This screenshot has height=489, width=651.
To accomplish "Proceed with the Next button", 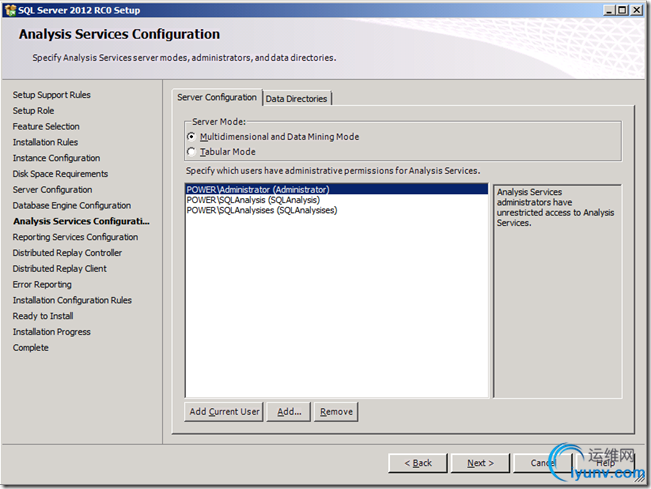I will click(480, 463).
